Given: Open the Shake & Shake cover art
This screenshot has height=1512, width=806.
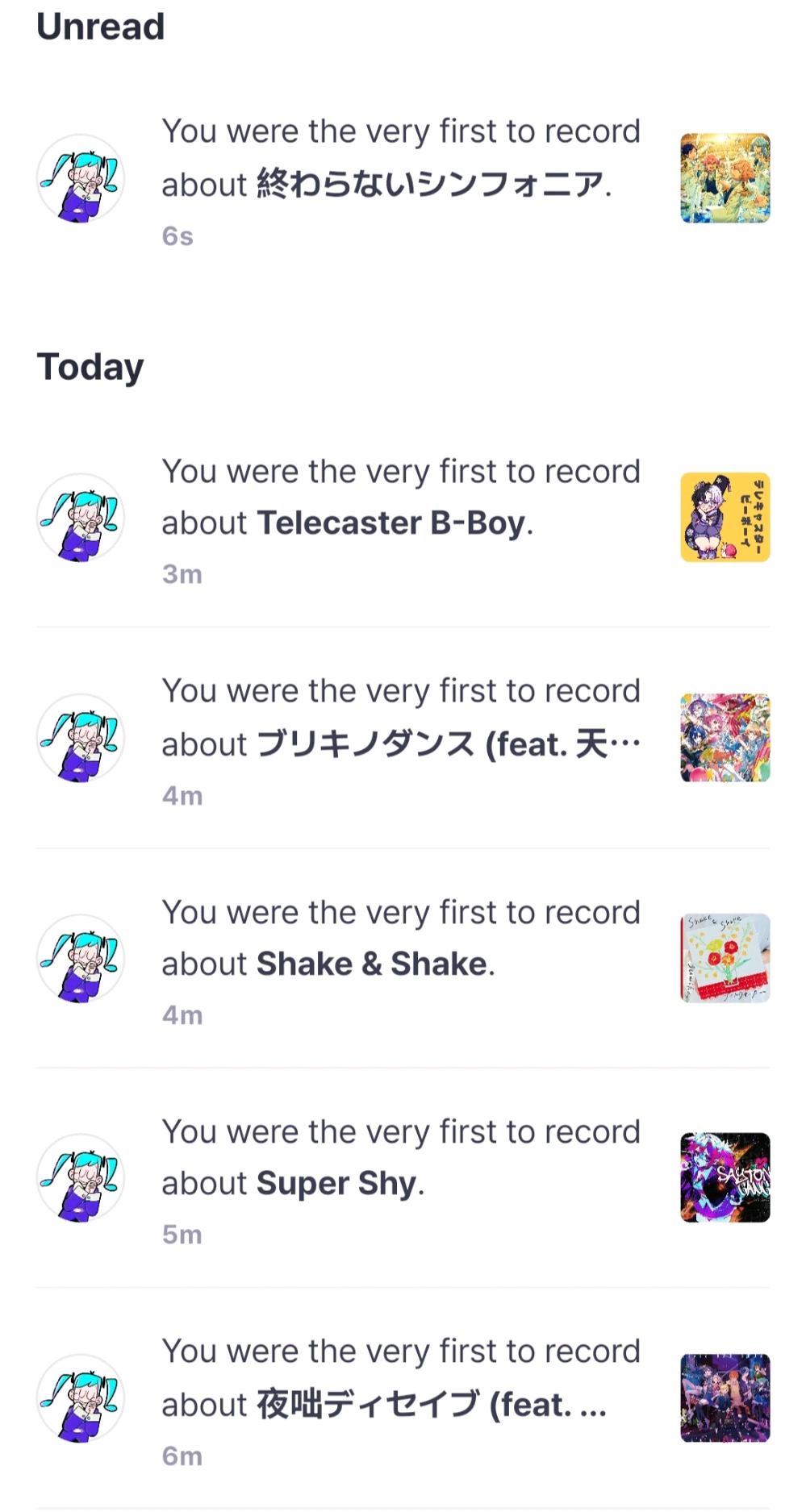Looking at the screenshot, I should click(725, 958).
